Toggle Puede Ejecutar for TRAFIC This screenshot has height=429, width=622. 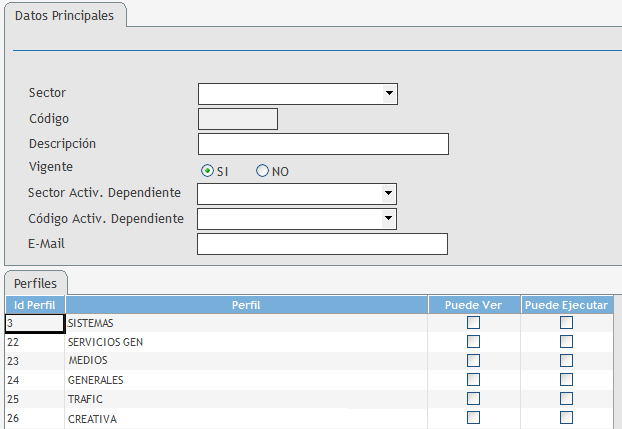click(566, 399)
